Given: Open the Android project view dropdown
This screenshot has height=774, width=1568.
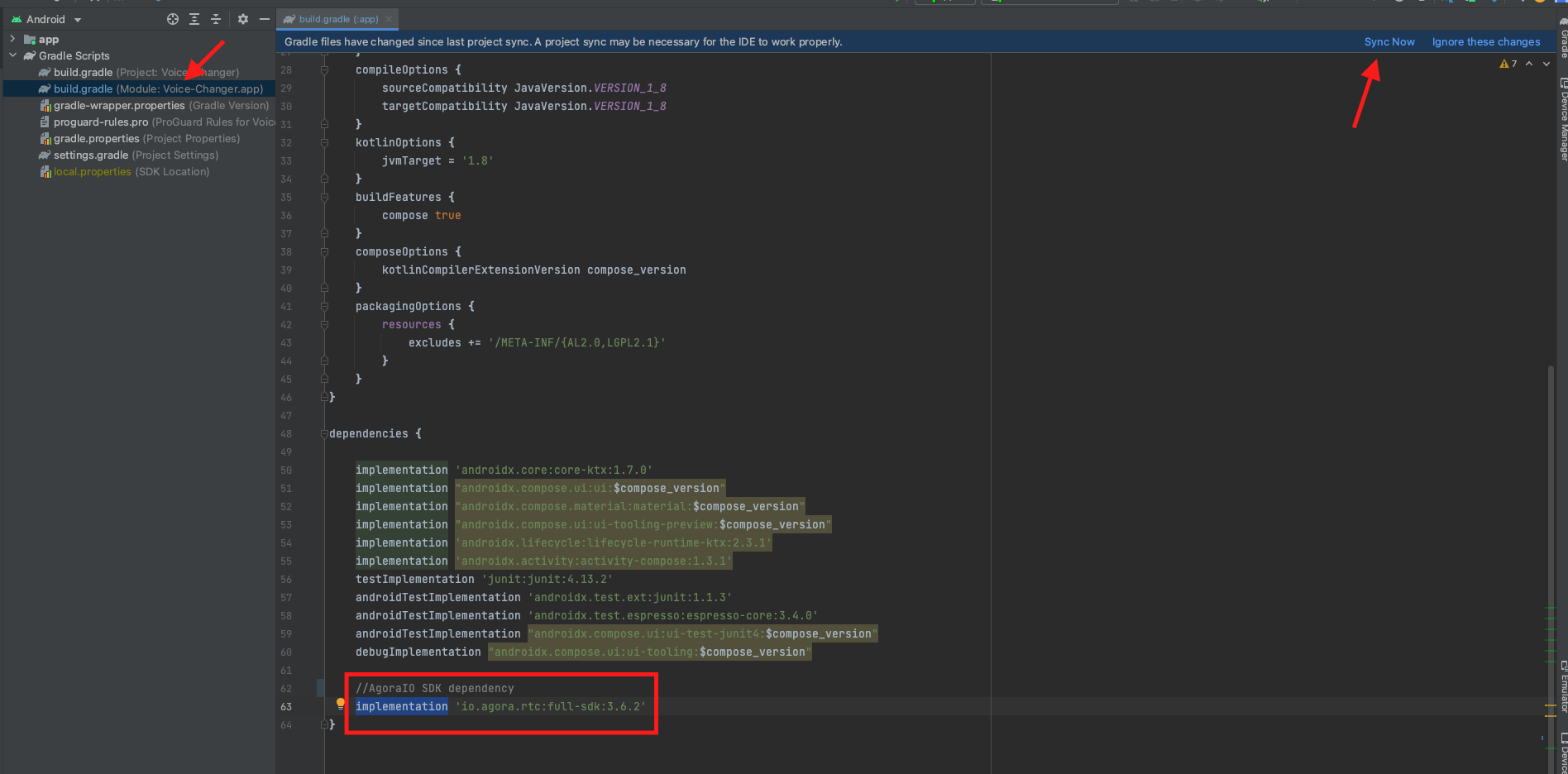Looking at the screenshot, I should click(x=77, y=20).
